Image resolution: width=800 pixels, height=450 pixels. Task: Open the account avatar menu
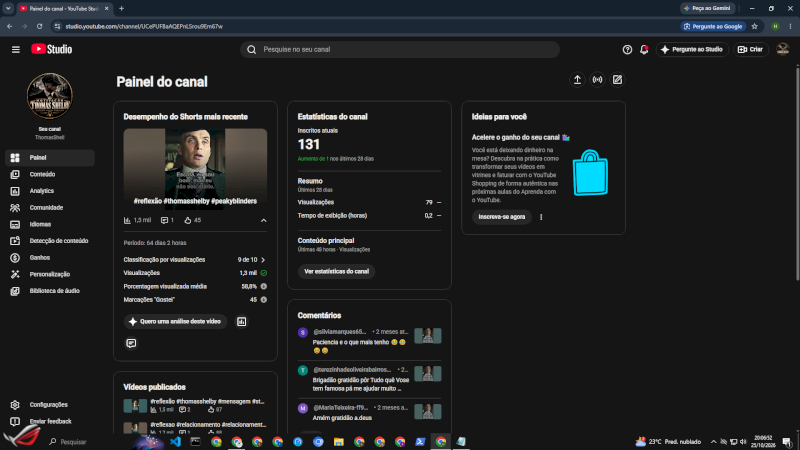tap(783, 49)
